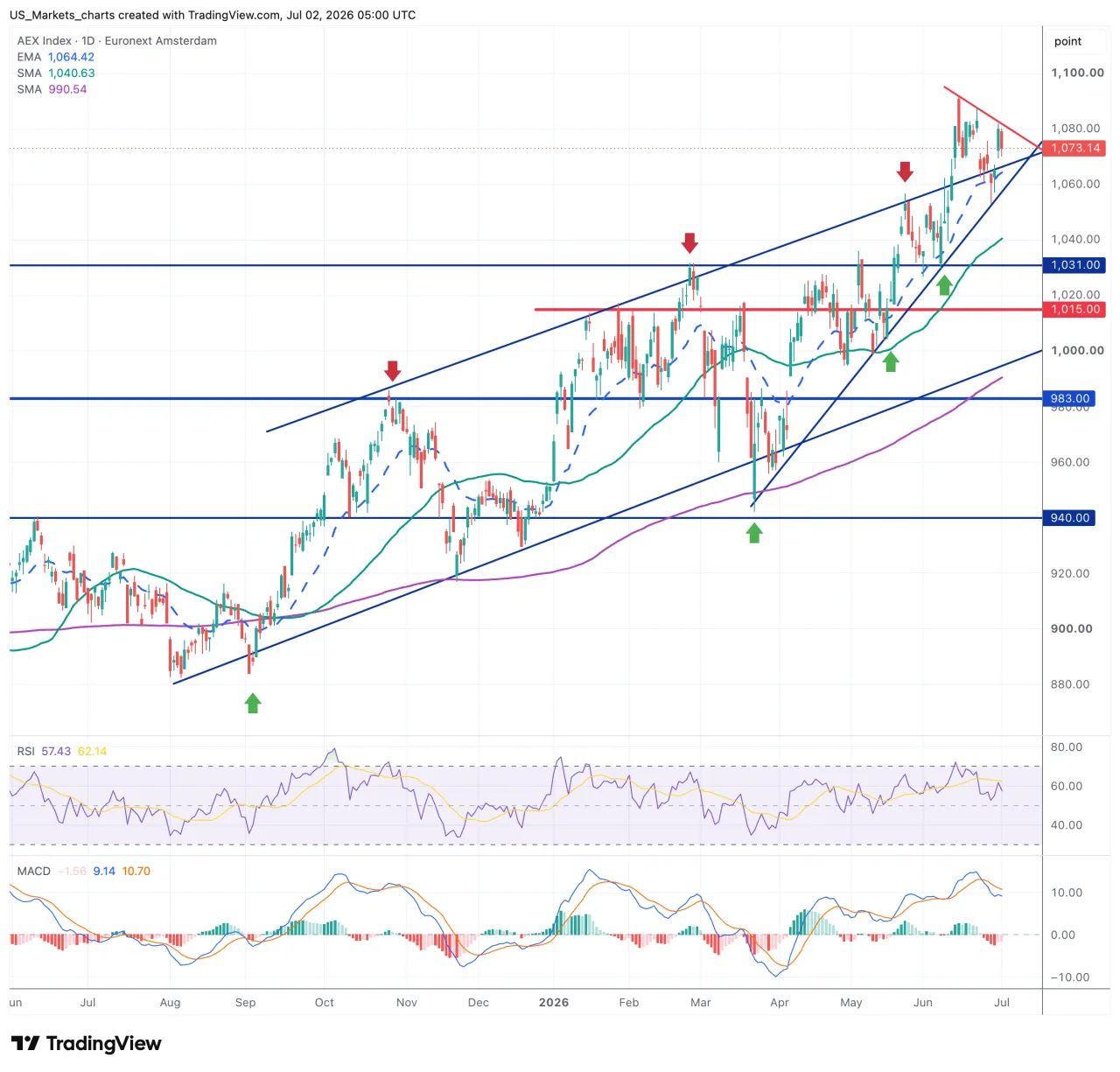This screenshot has width=1120, height=1072.
Task: Click the Mar label on time axis
Action: pyautogui.click(x=701, y=1003)
